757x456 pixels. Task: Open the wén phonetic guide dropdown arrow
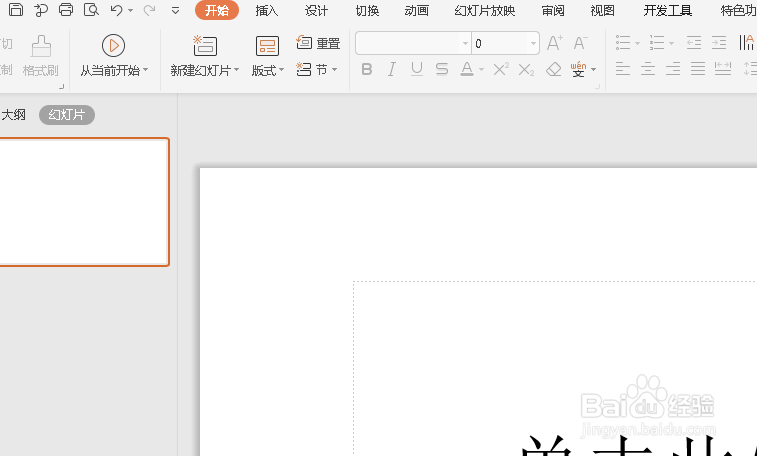click(593, 70)
